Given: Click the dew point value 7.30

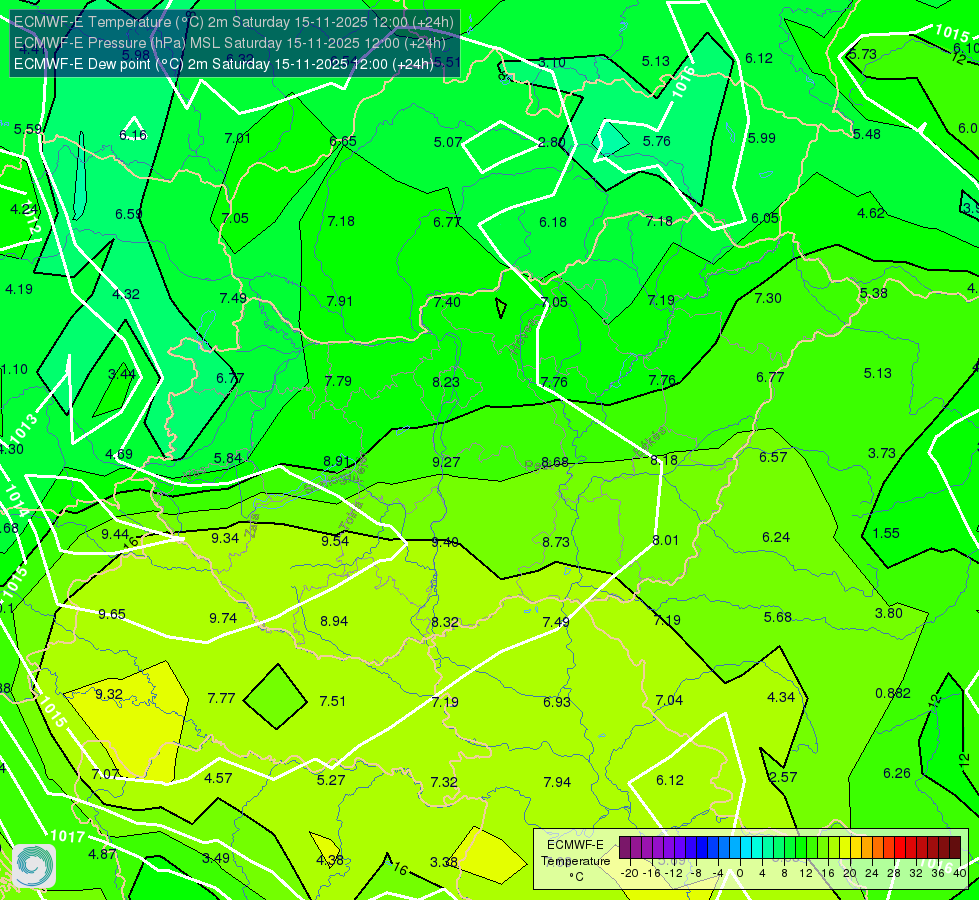Looking at the screenshot, I should coord(768,299).
